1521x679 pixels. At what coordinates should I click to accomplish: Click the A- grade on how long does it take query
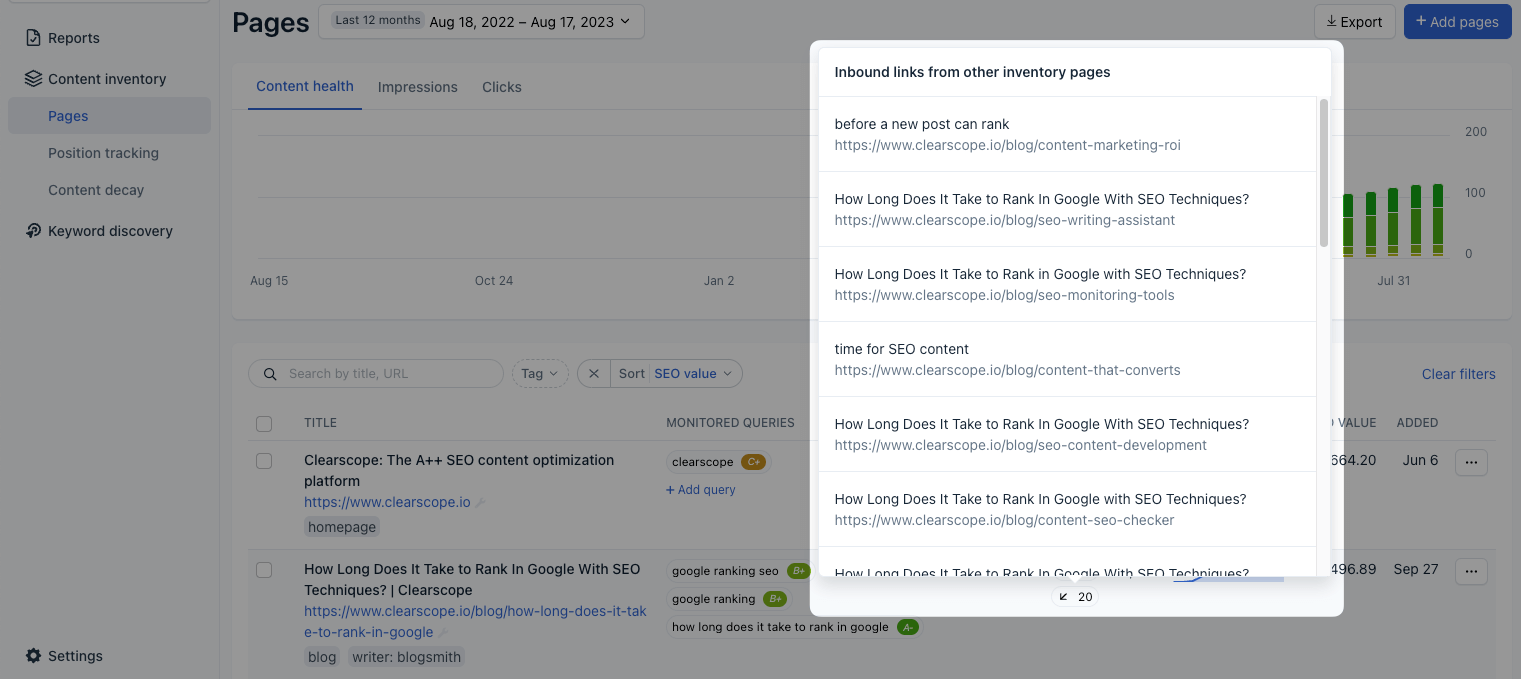907,627
